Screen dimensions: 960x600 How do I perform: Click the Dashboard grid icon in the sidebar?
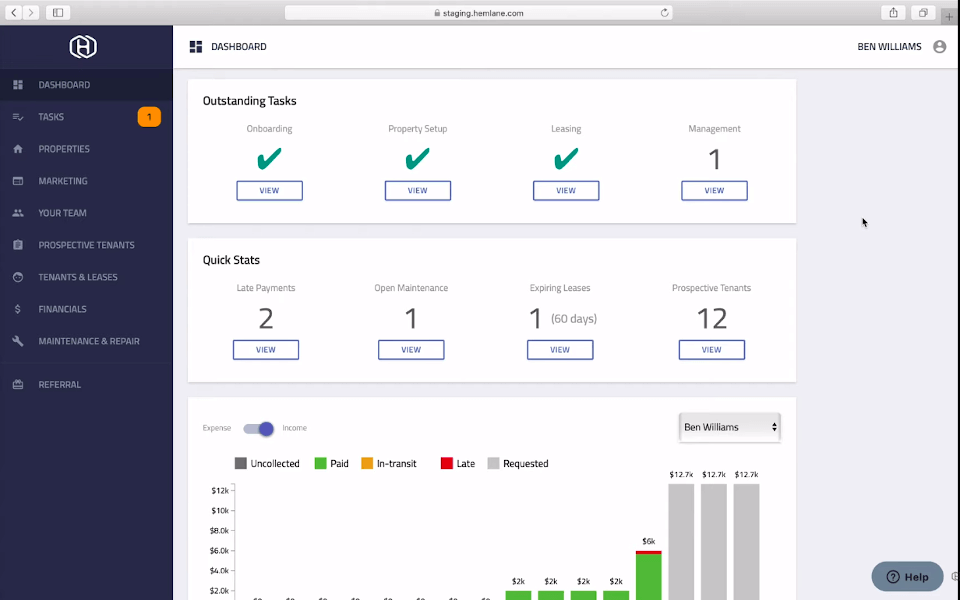click(18, 84)
